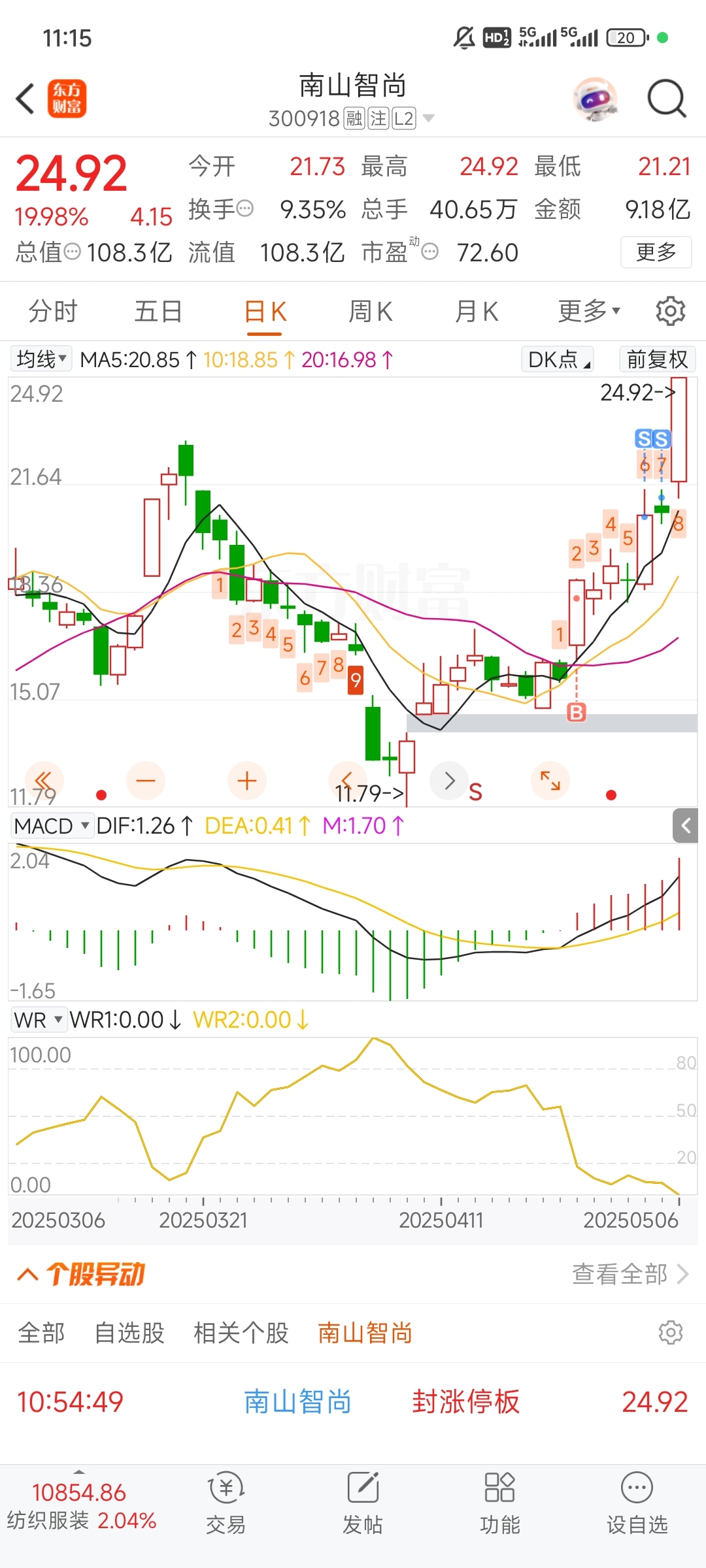Viewport: 706px width, 1568px height.
Task: Select the 日K tab
Action: [265, 312]
